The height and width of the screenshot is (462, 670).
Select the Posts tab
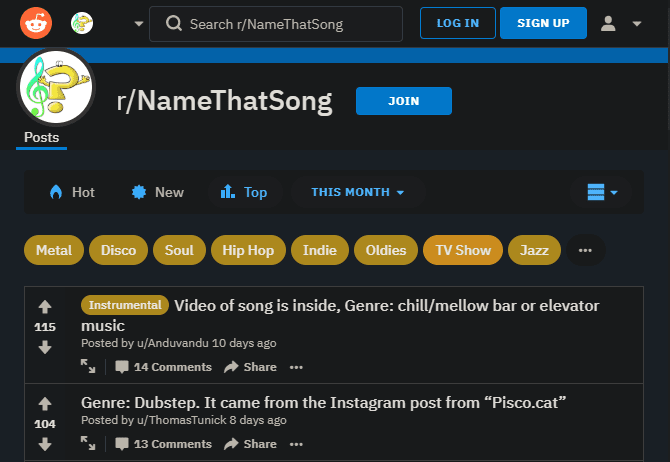41,137
